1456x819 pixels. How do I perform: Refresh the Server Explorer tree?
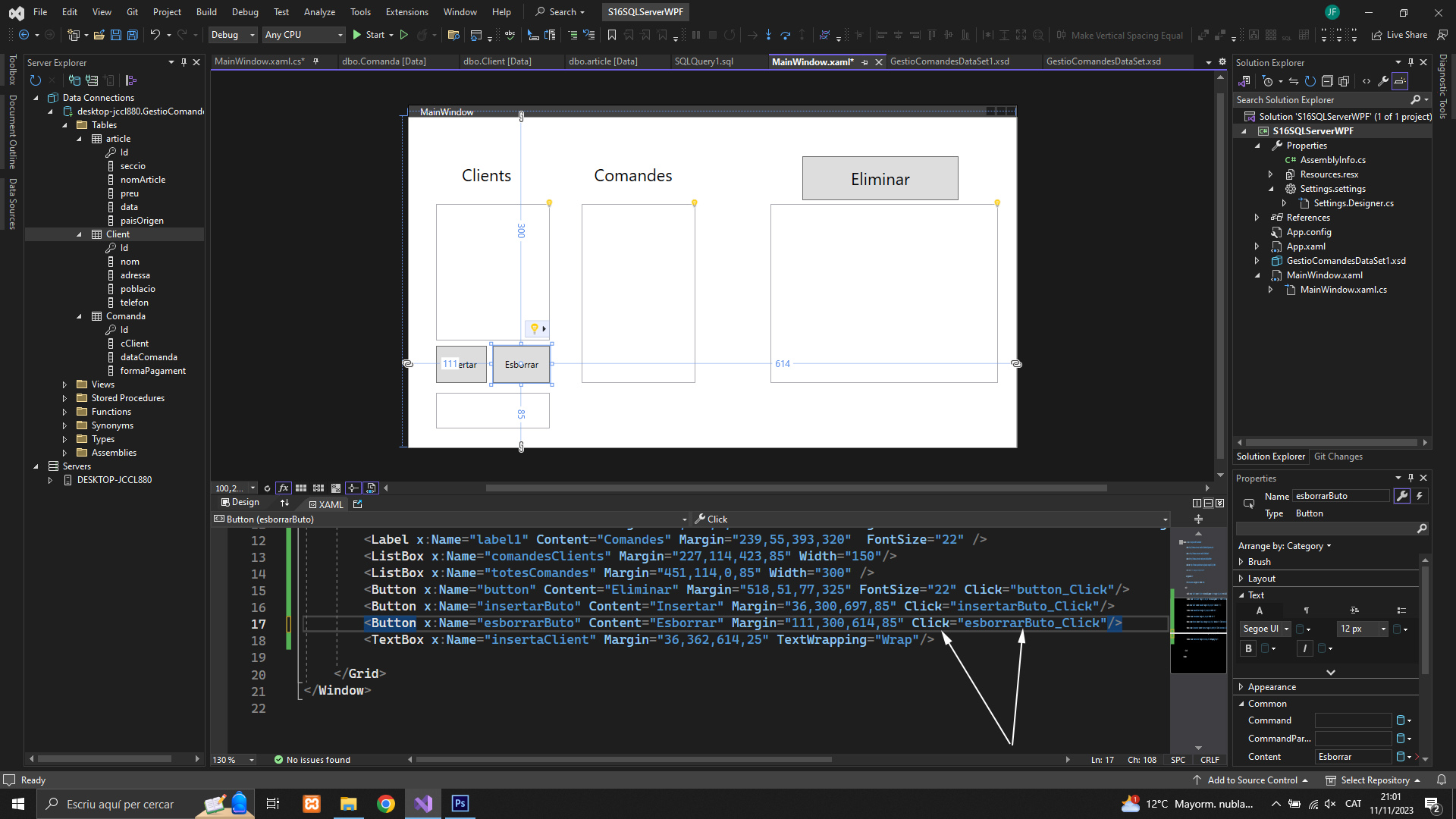[35, 80]
